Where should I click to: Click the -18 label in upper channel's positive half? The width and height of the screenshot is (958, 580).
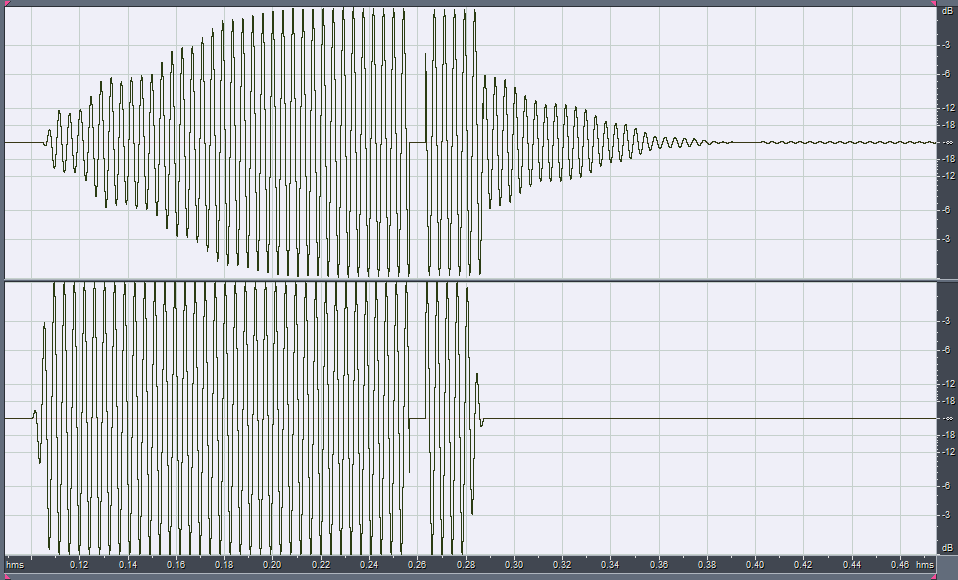[x=948, y=125]
